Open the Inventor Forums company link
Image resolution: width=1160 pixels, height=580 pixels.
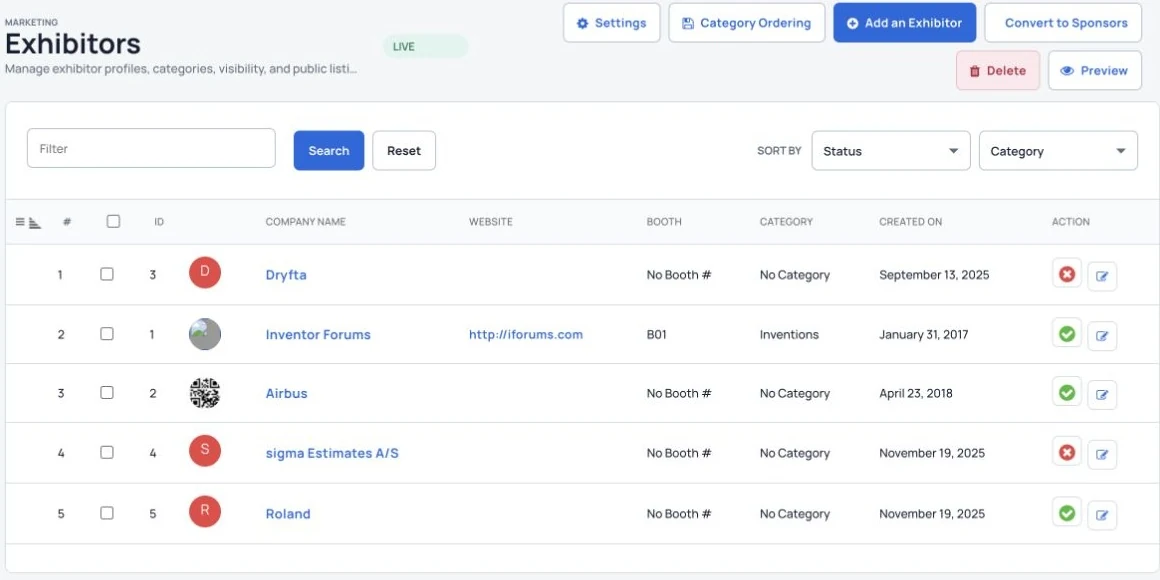(318, 334)
